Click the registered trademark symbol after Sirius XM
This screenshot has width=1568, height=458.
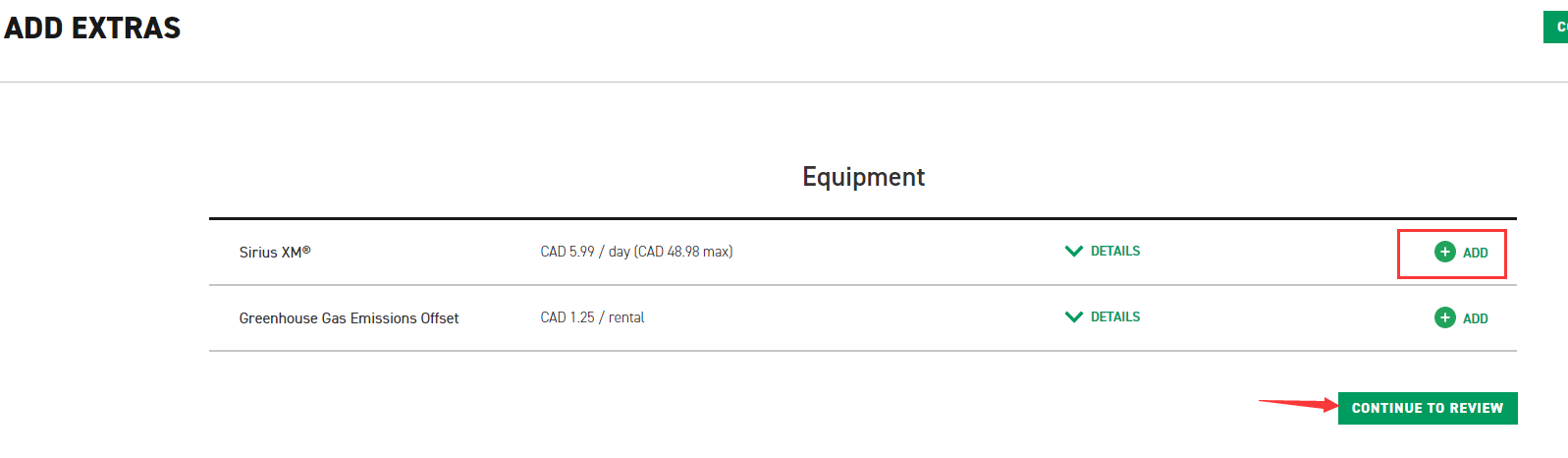tap(306, 250)
